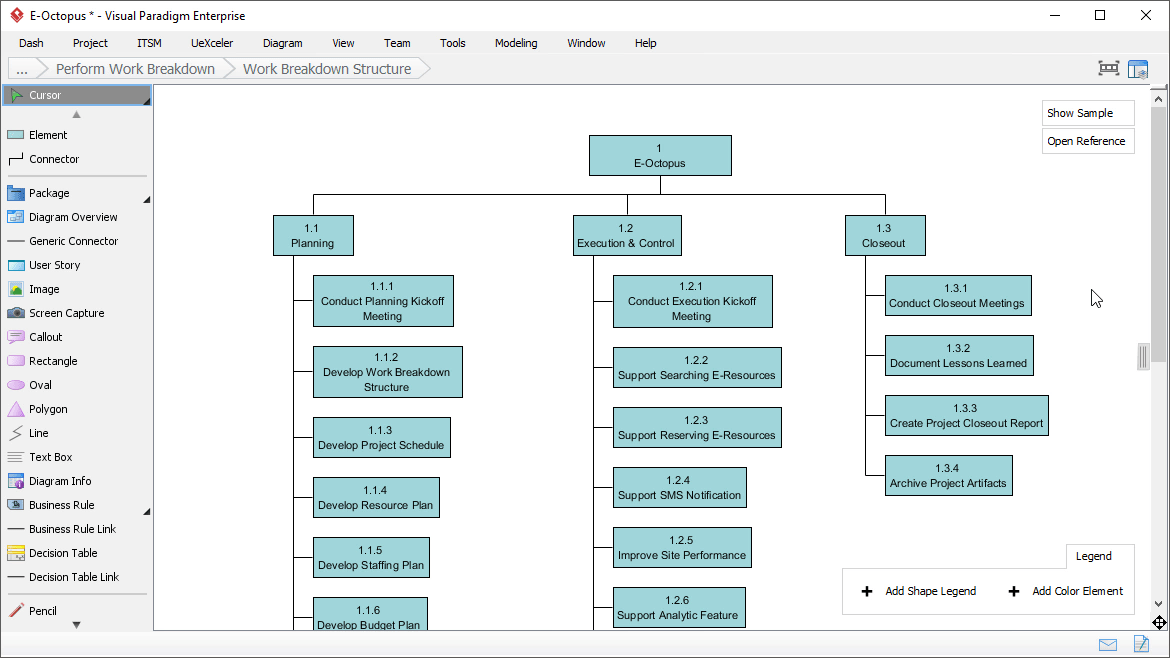Select 1.2.4 Support SMS Notification element
The width and height of the screenshot is (1170, 658).
click(680, 488)
